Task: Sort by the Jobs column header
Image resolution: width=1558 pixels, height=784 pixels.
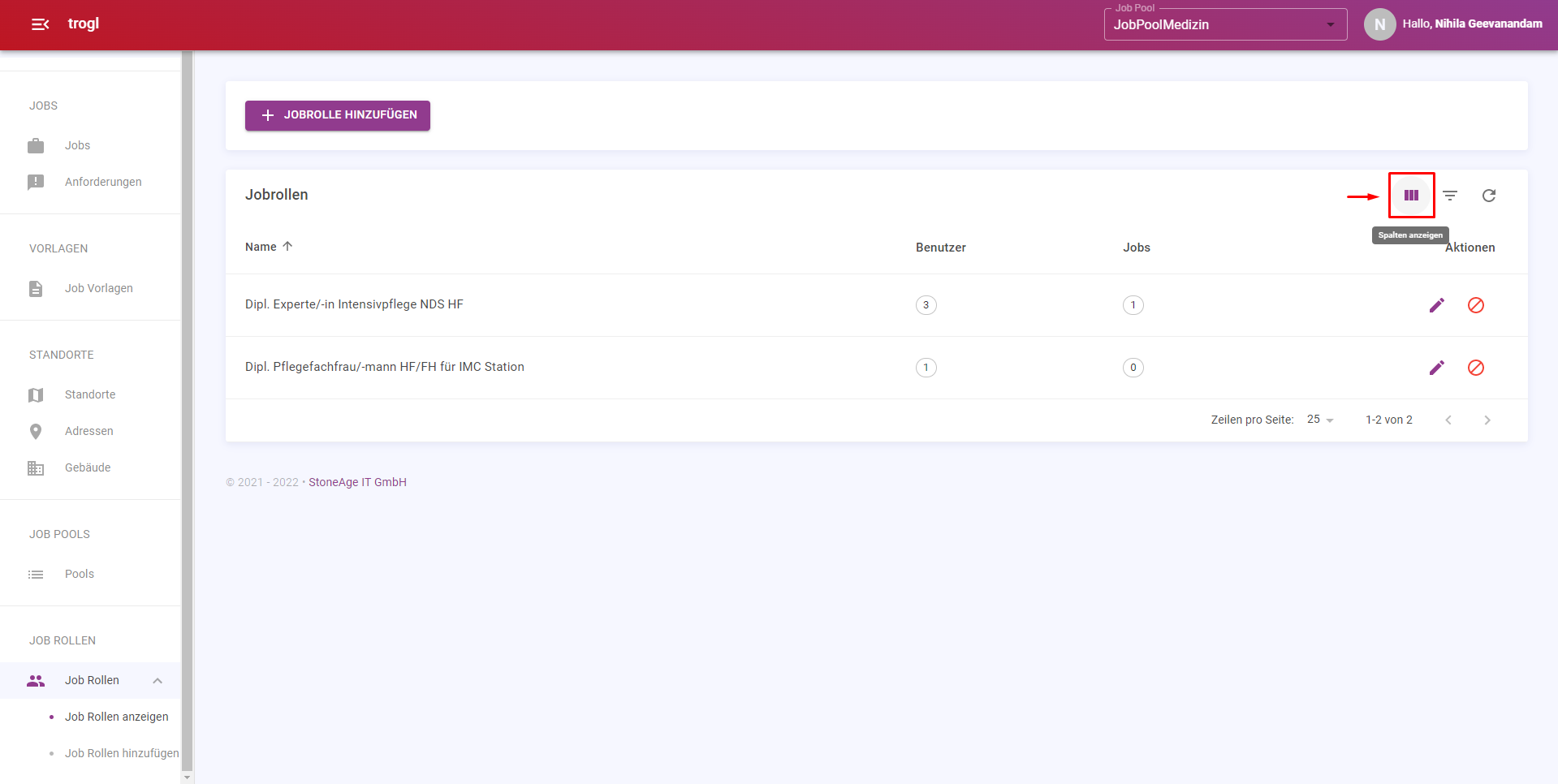Action: [x=1137, y=248]
